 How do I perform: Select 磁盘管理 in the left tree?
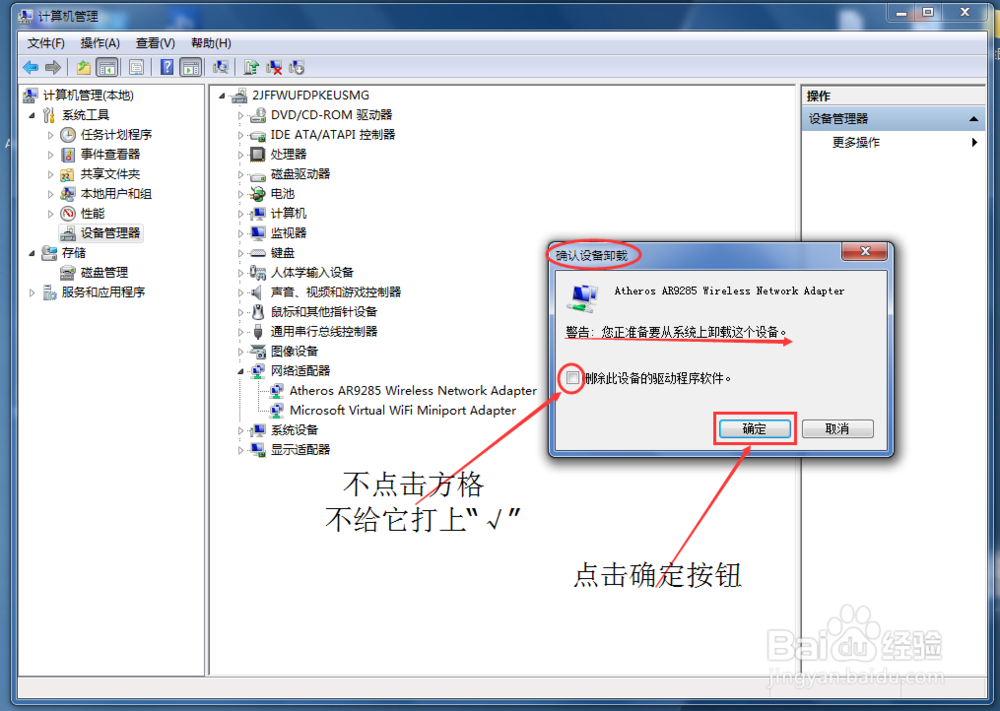tap(104, 273)
